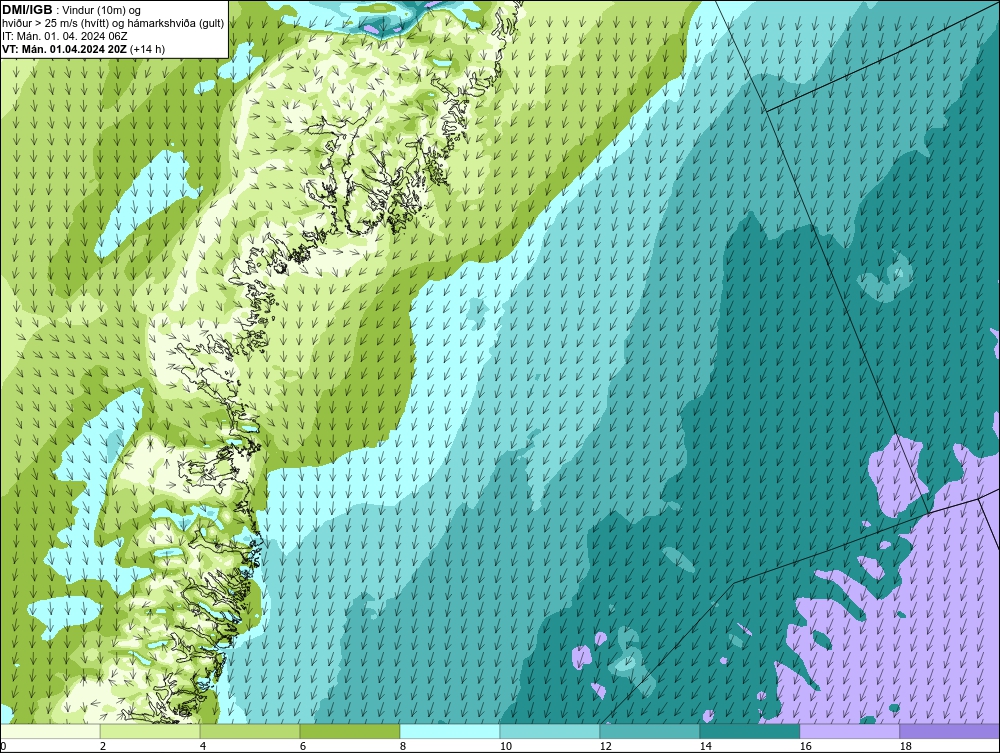1000x753 pixels.
Task: Select the 14–16 m/s dark teal swatch
Action: point(750,731)
